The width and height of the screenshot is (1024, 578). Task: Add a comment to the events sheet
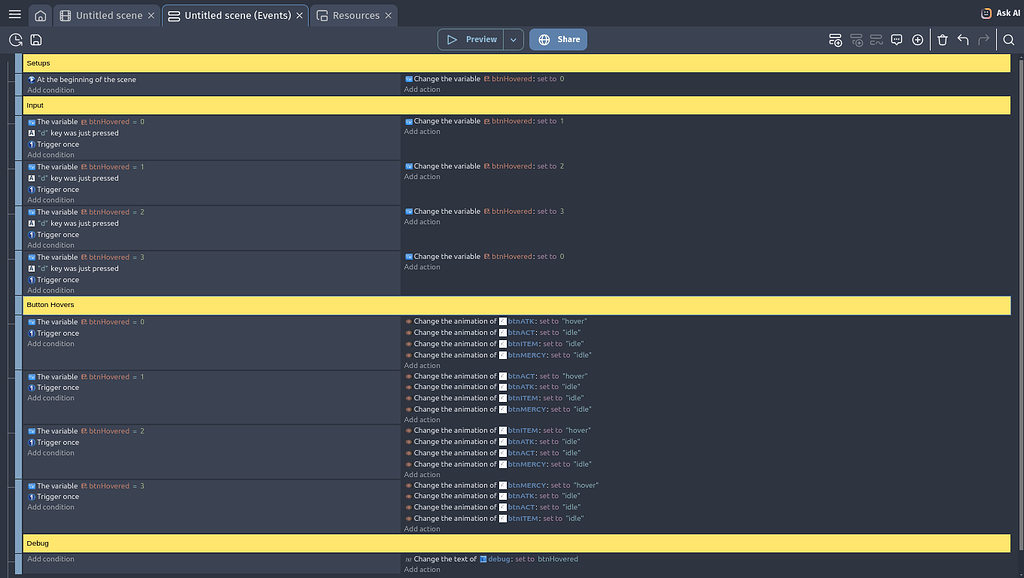897,40
